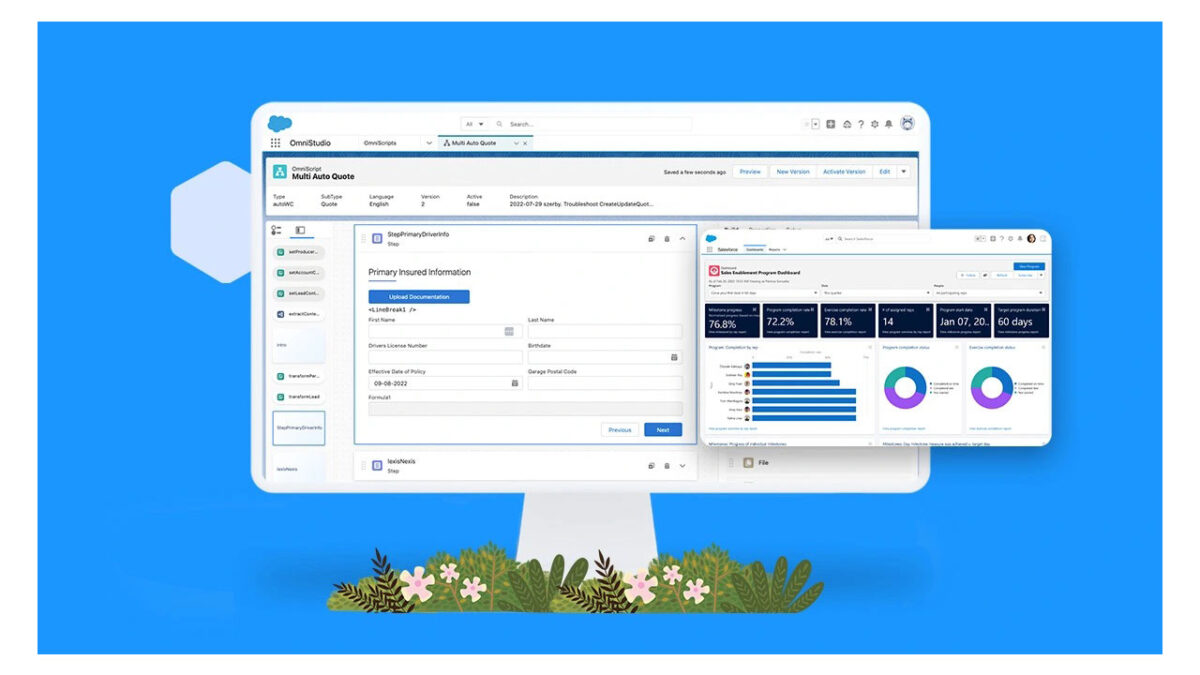Select the setLeadCont element in the sidebar
This screenshot has height=675, width=1200.
pyautogui.click(x=298, y=294)
